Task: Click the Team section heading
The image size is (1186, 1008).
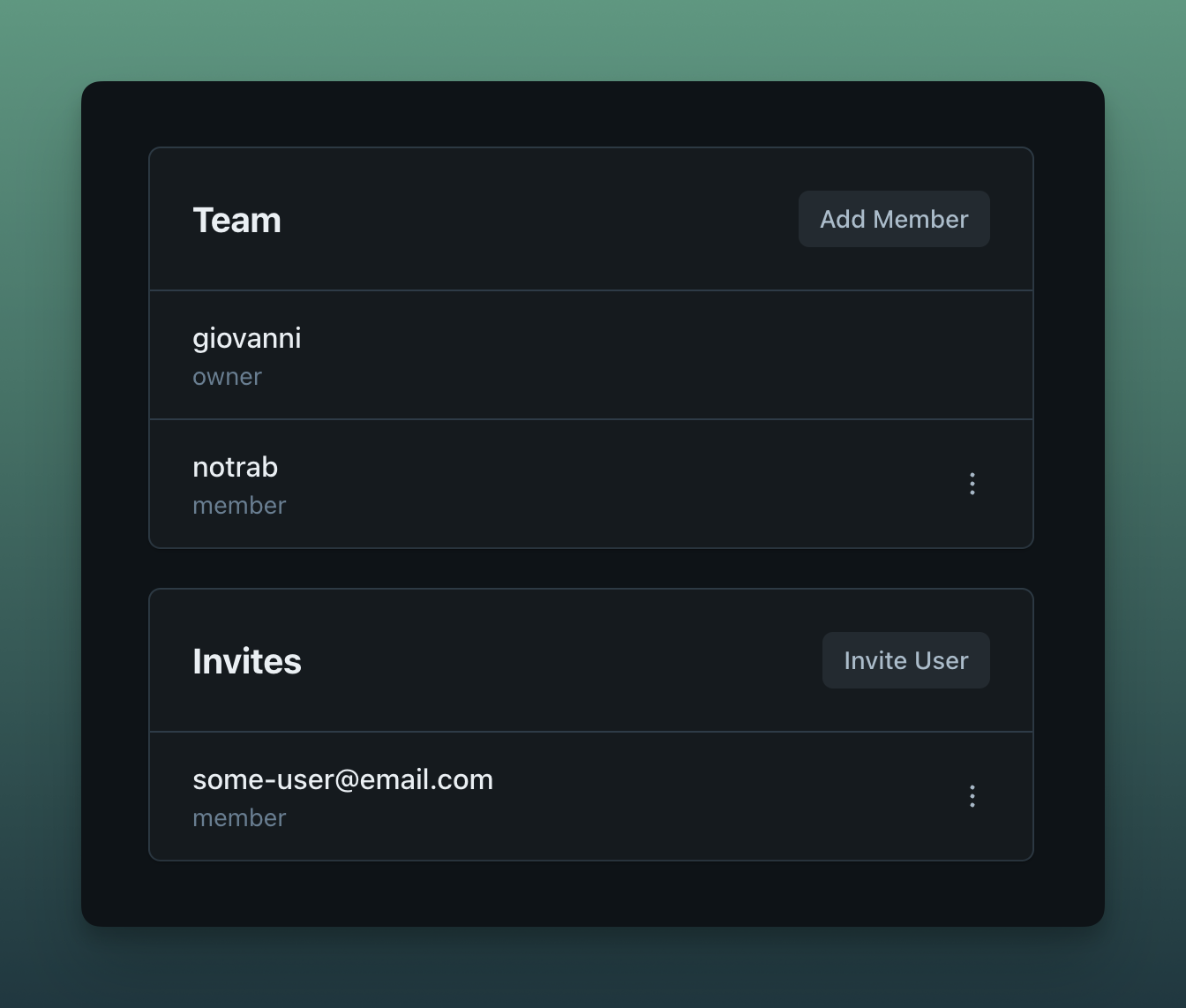Action: click(236, 220)
